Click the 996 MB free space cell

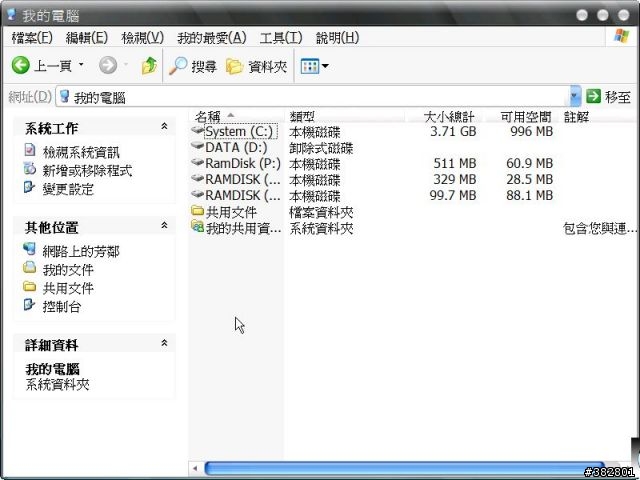[531, 131]
